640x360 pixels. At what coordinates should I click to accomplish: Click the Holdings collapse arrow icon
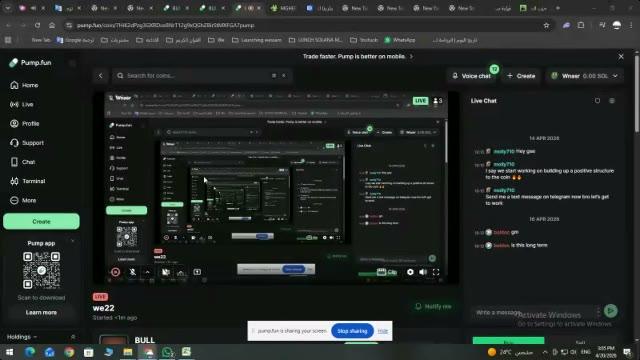coord(73,337)
